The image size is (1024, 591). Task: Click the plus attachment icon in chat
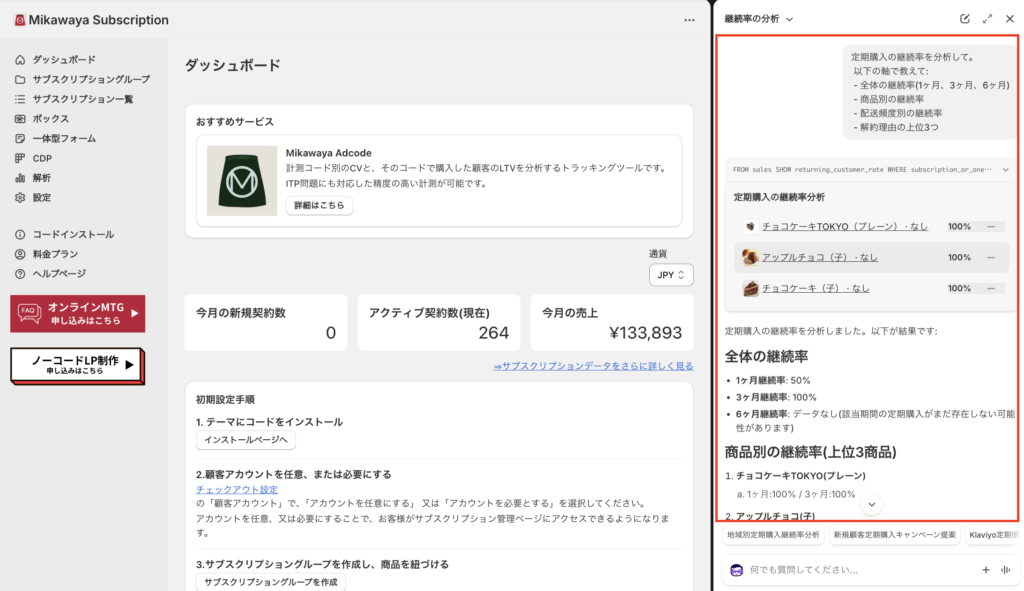point(985,570)
